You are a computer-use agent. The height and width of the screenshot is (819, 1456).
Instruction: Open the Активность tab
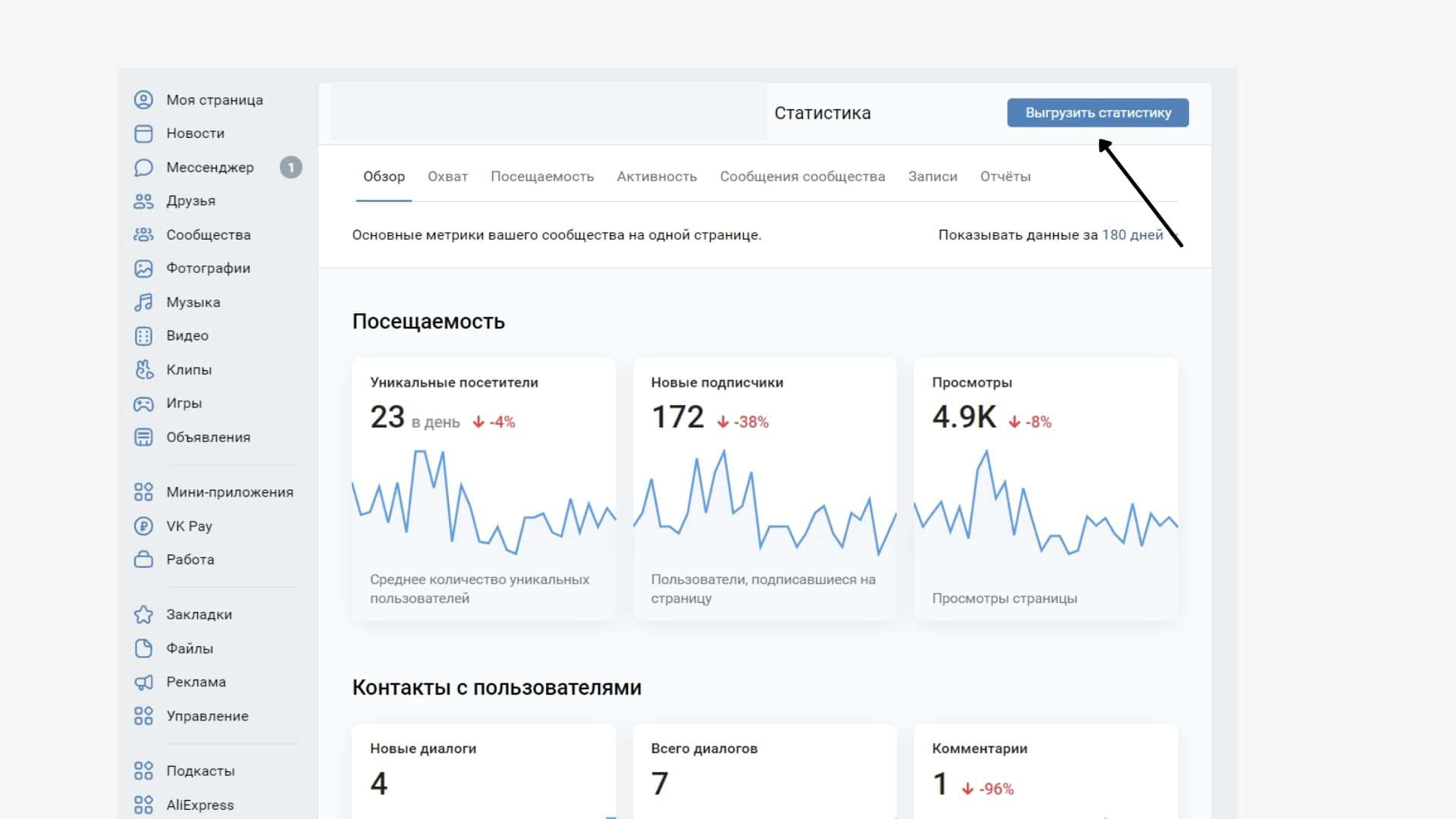coord(656,177)
